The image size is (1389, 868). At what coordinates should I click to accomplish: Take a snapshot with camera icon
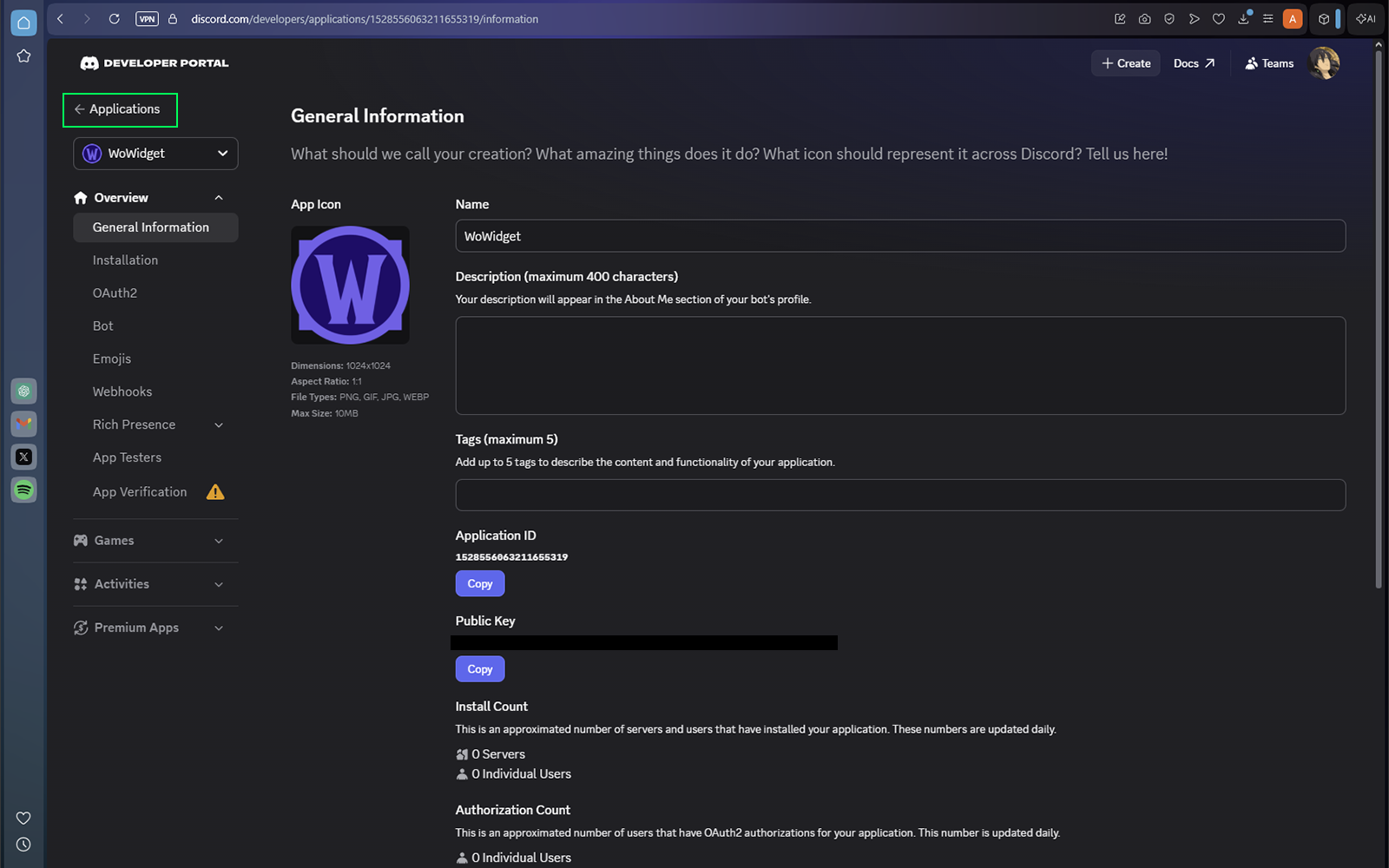tap(1145, 19)
